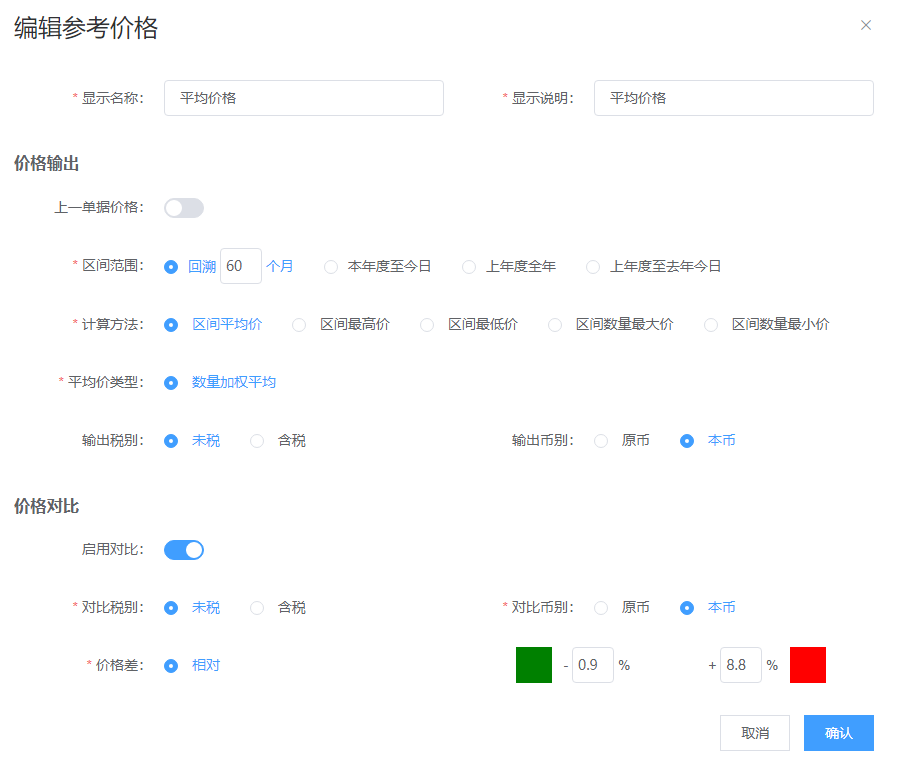Choose 区间数量最大价 option

(555, 325)
